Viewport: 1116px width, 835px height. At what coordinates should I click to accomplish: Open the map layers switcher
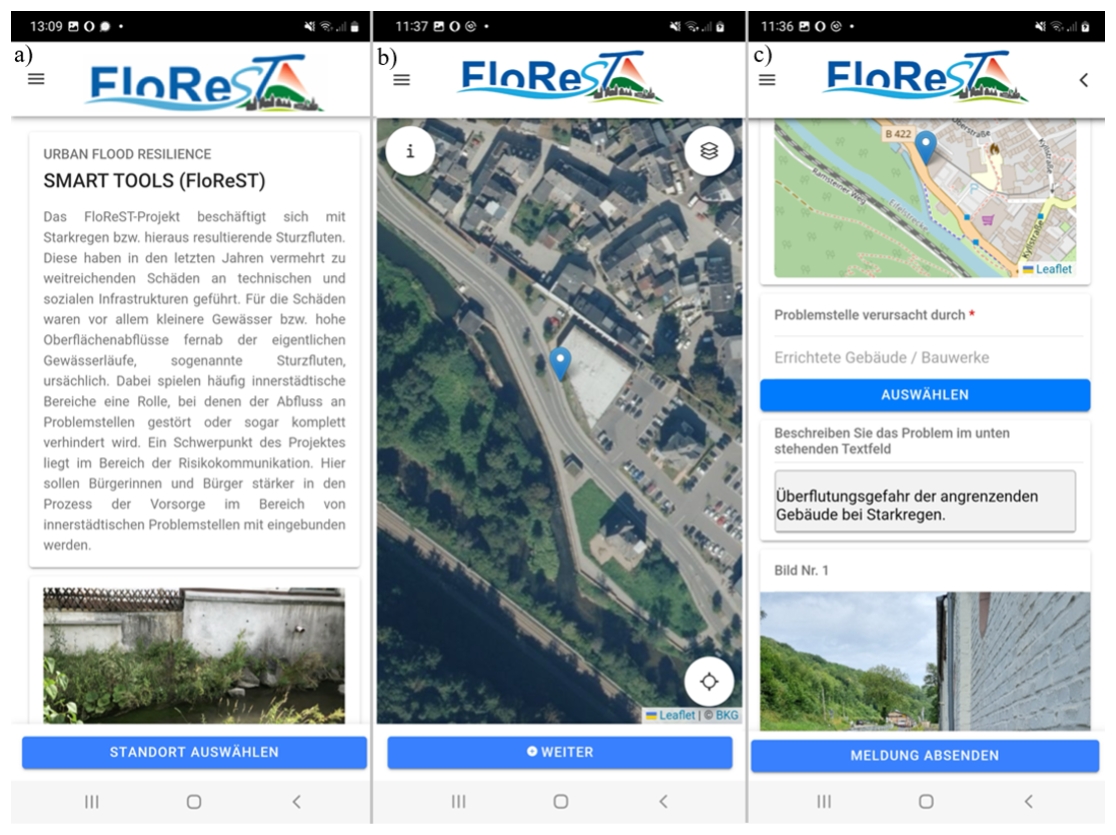(709, 151)
